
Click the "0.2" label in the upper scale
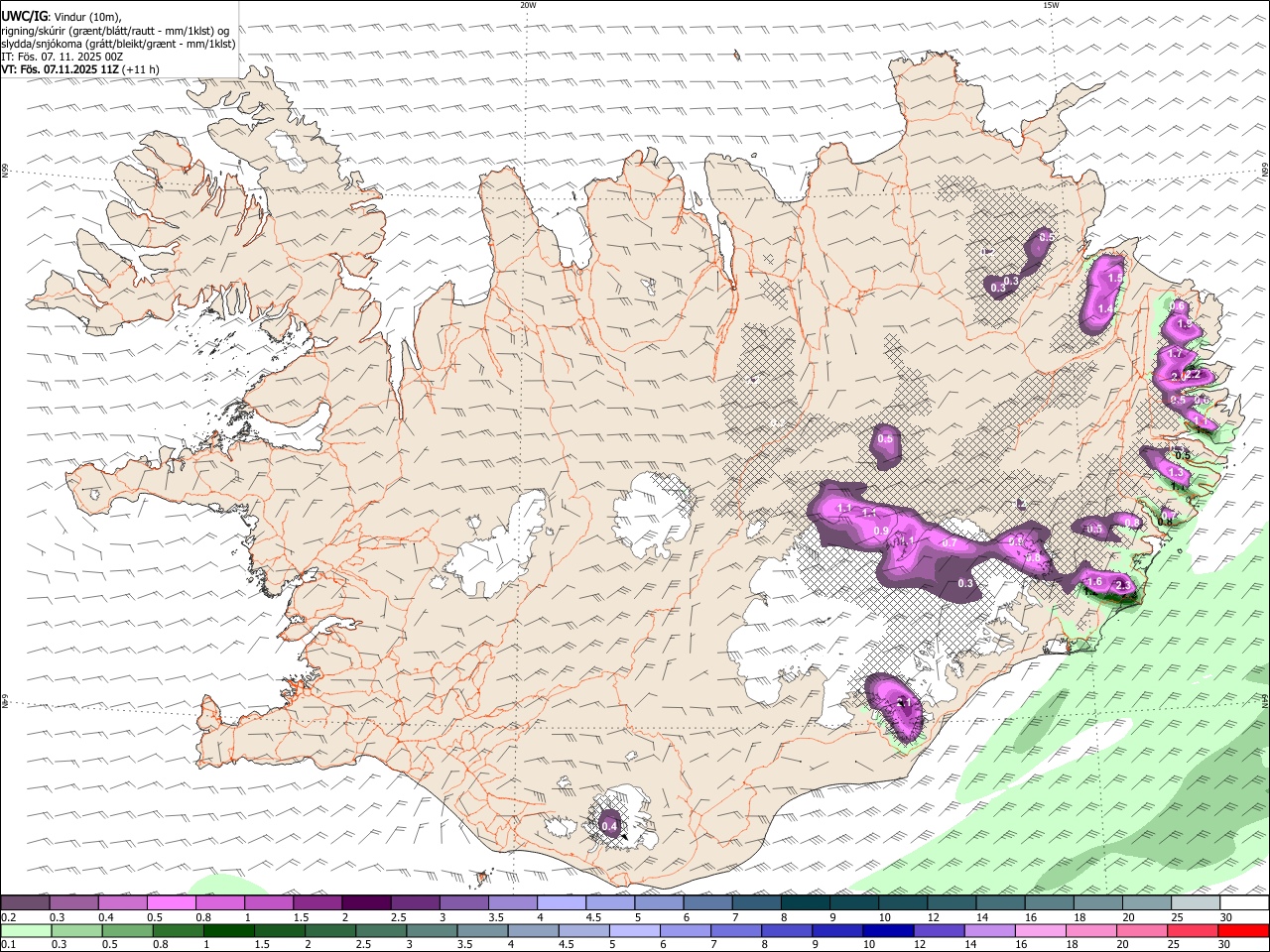pyautogui.click(x=9, y=918)
